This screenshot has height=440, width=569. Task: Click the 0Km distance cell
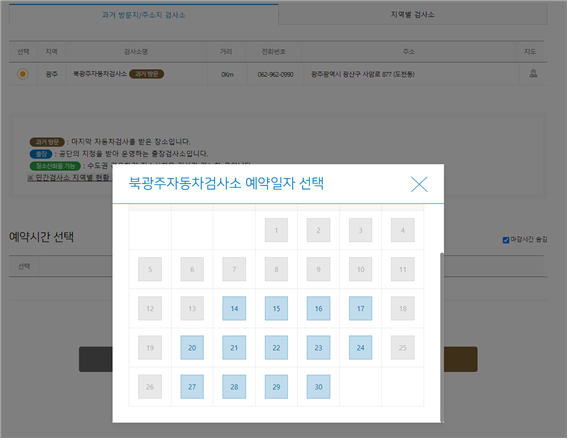(228, 75)
